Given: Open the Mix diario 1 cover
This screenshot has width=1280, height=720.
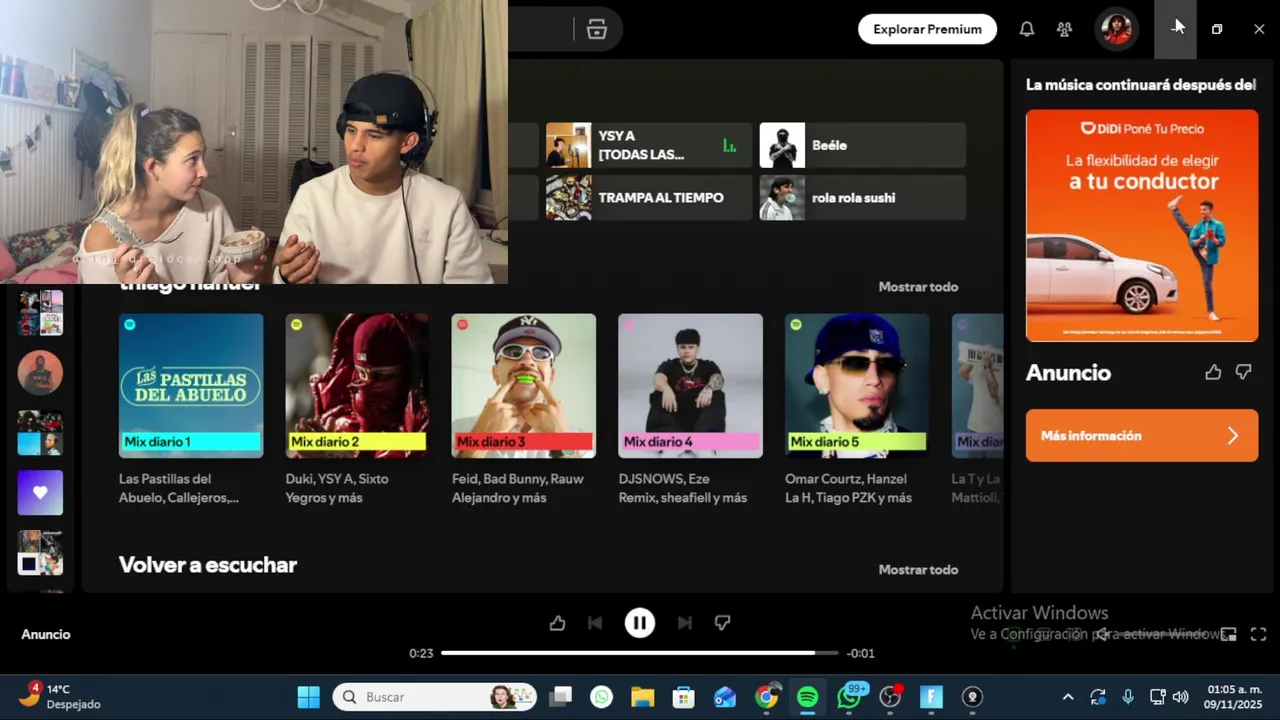Looking at the screenshot, I should pyautogui.click(x=191, y=386).
